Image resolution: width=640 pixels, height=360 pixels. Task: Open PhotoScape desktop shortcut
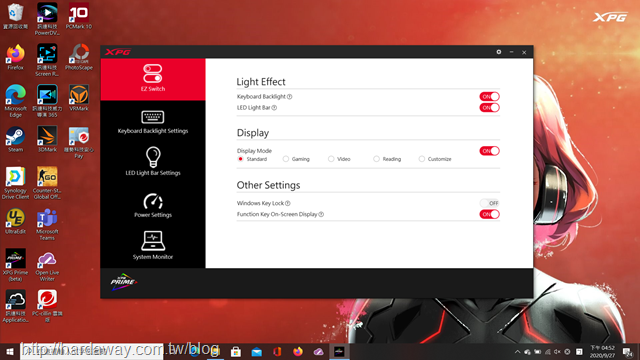[79, 57]
